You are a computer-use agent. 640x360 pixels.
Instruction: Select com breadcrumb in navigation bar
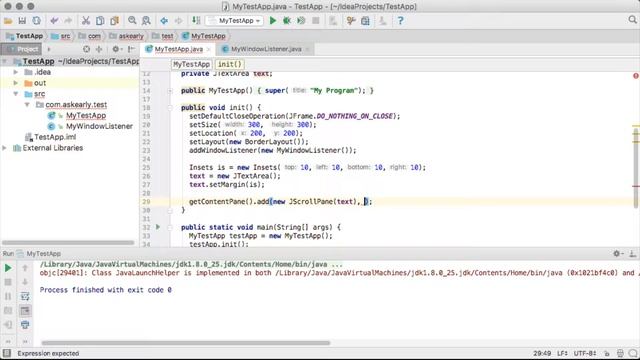[89, 36]
